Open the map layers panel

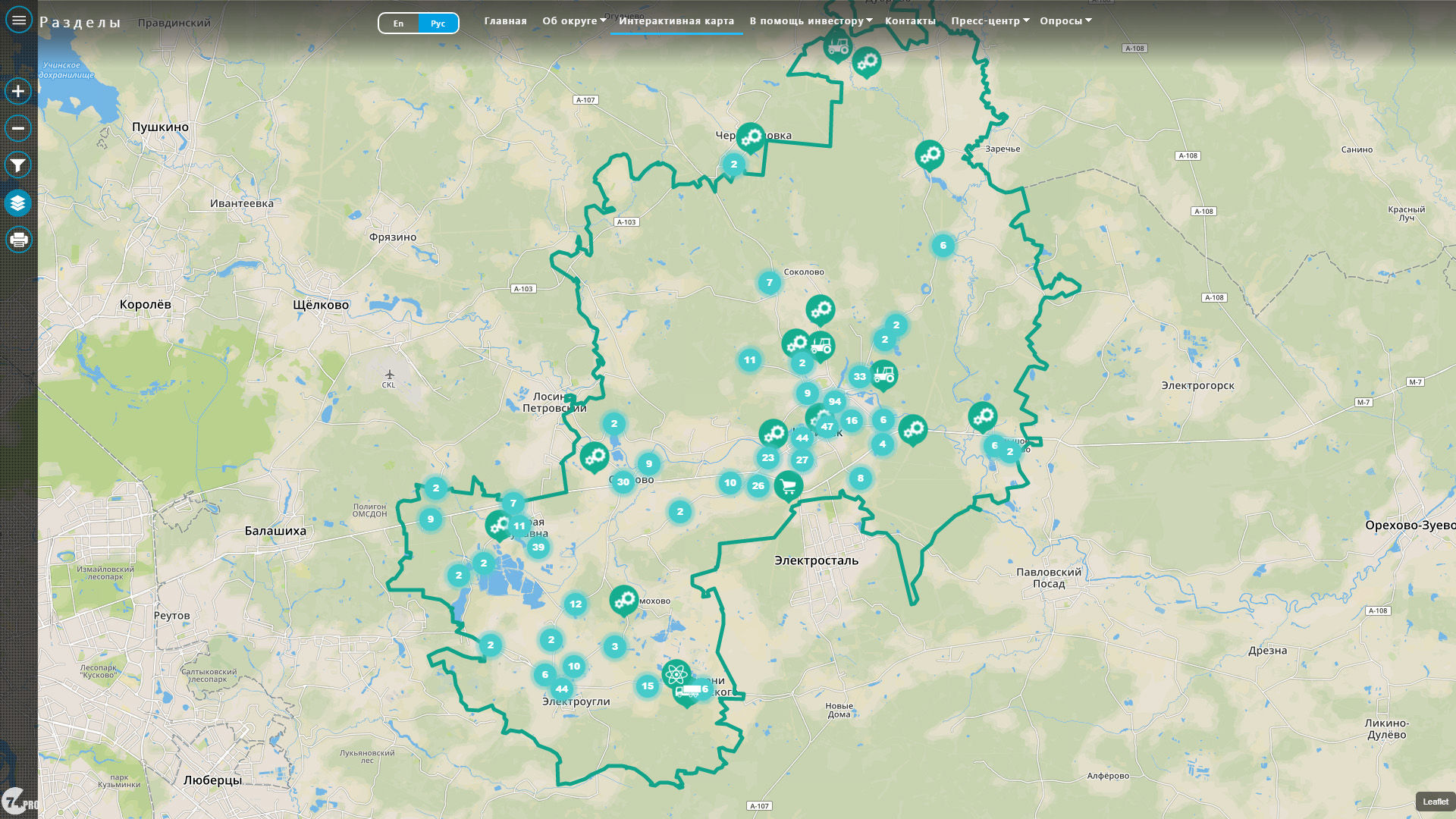click(x=18, y=202)
